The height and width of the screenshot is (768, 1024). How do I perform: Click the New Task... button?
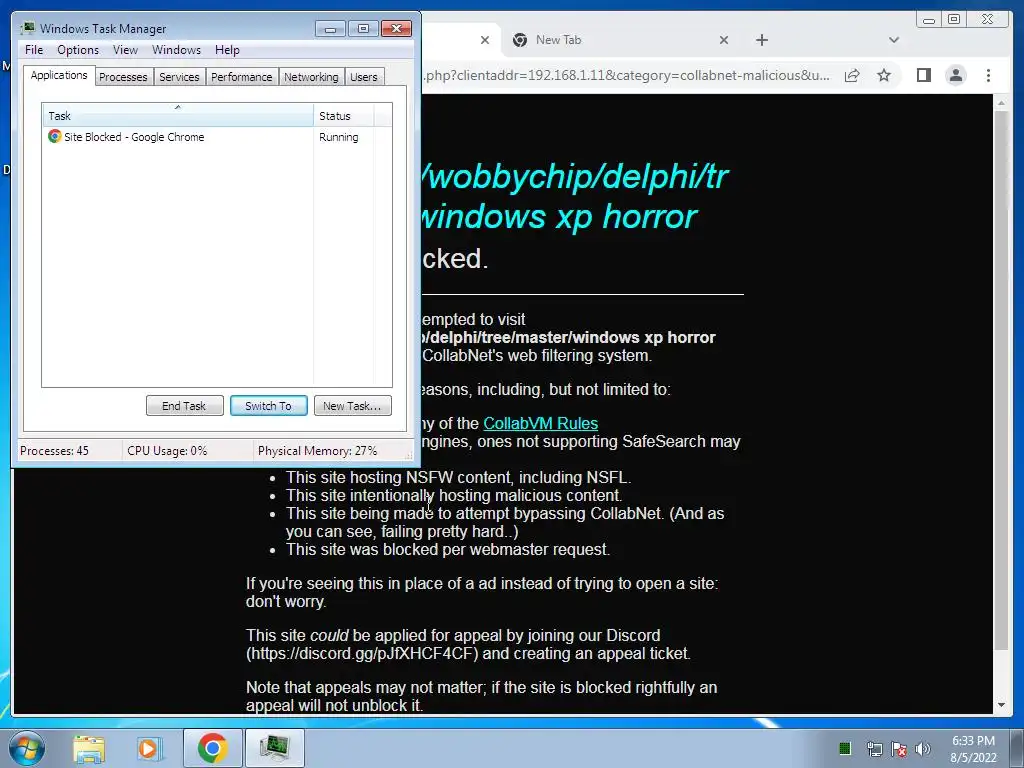pos(353,406)
